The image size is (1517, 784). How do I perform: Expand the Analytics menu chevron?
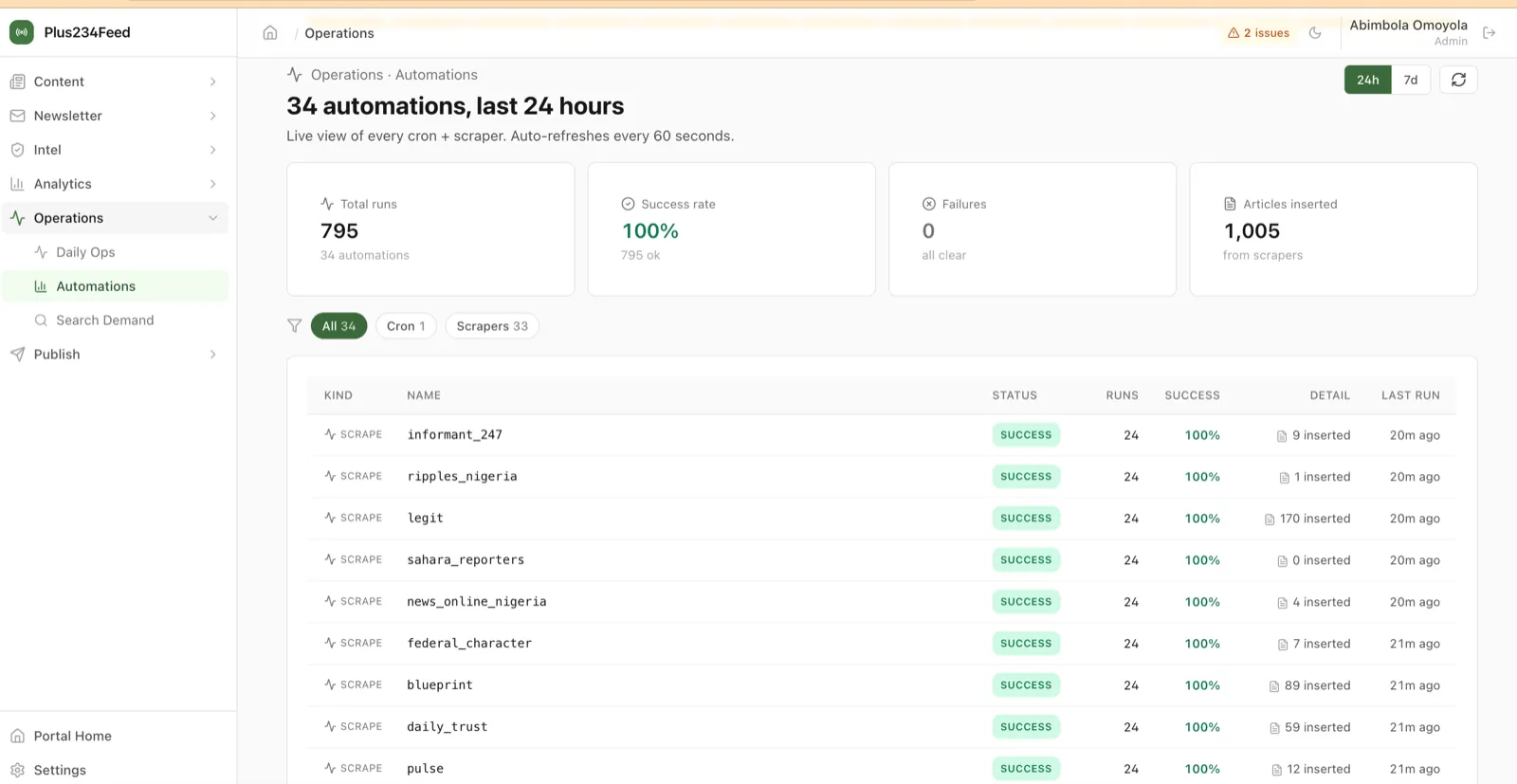pyautogui.click(x=212, y=184)
